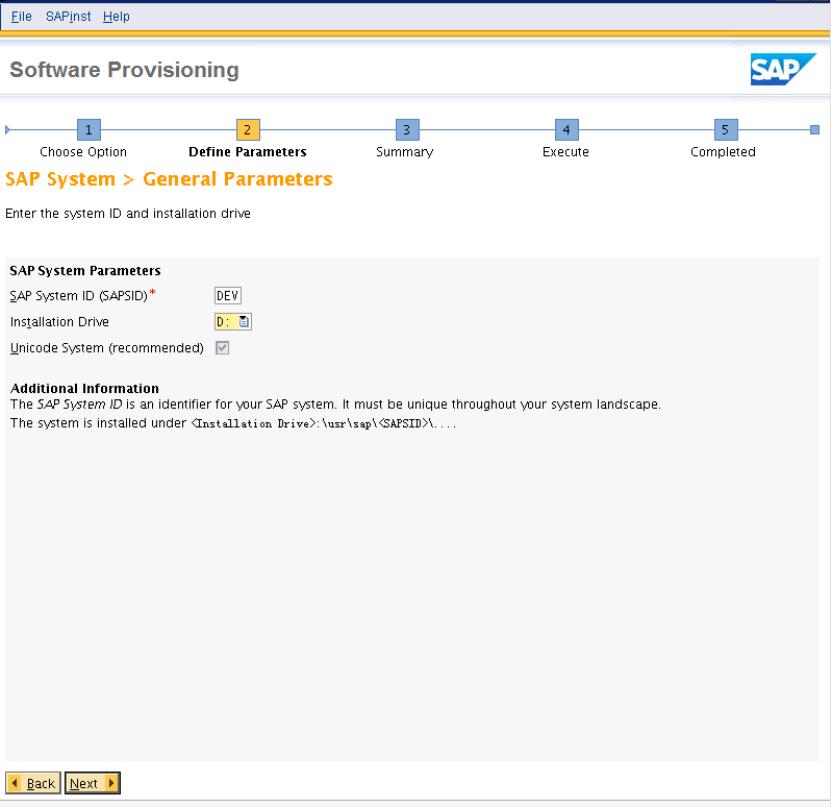The width and height of the screenshot is (831, 807).
Task: Select step 3 Summary marker
Action: [407, 130]
